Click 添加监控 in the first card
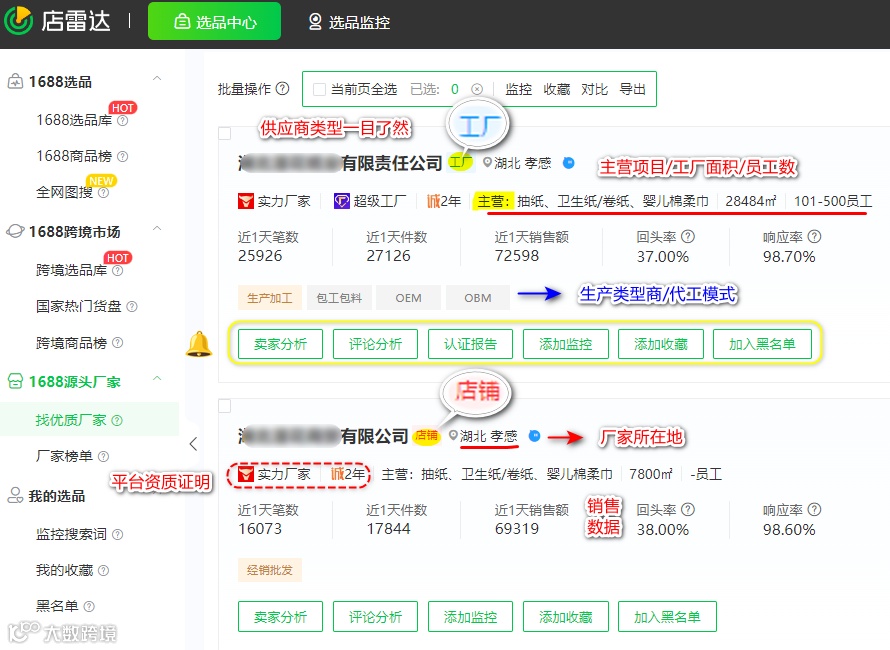 pyautogui.click(x=565, y=344)
